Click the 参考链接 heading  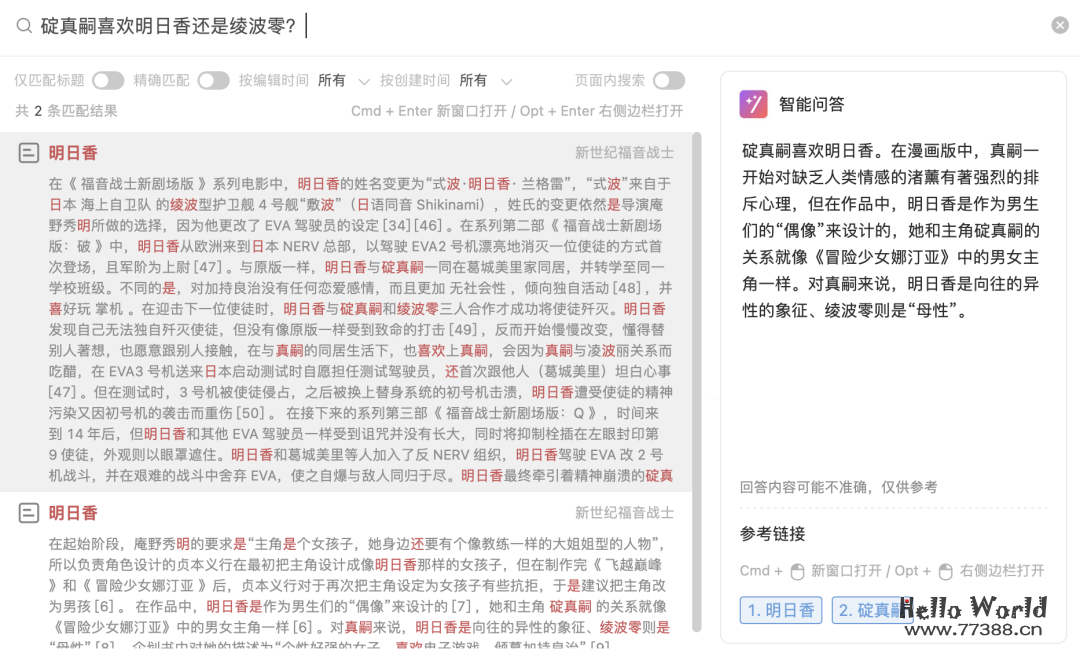point(772,534)
